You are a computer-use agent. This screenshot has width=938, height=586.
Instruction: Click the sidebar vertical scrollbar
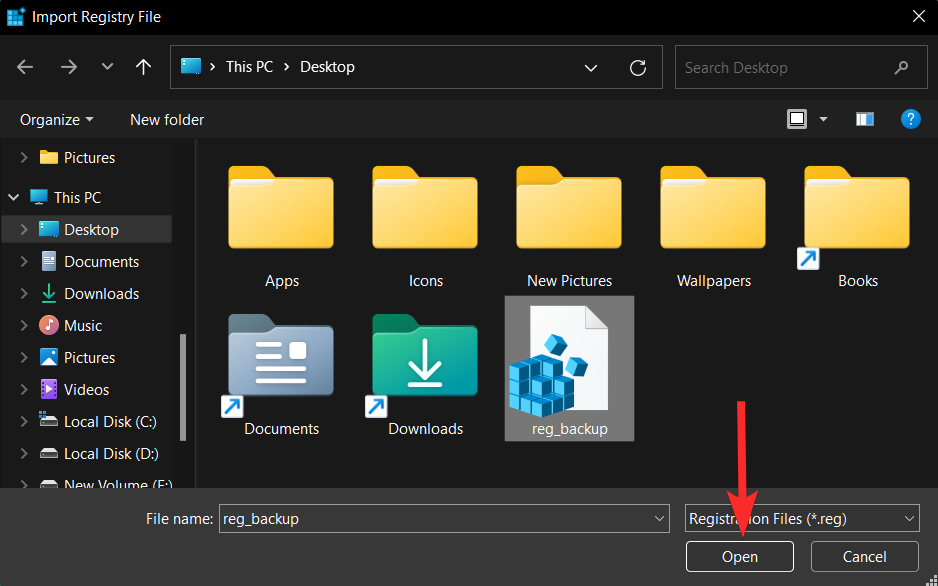[x=183, y=387]
